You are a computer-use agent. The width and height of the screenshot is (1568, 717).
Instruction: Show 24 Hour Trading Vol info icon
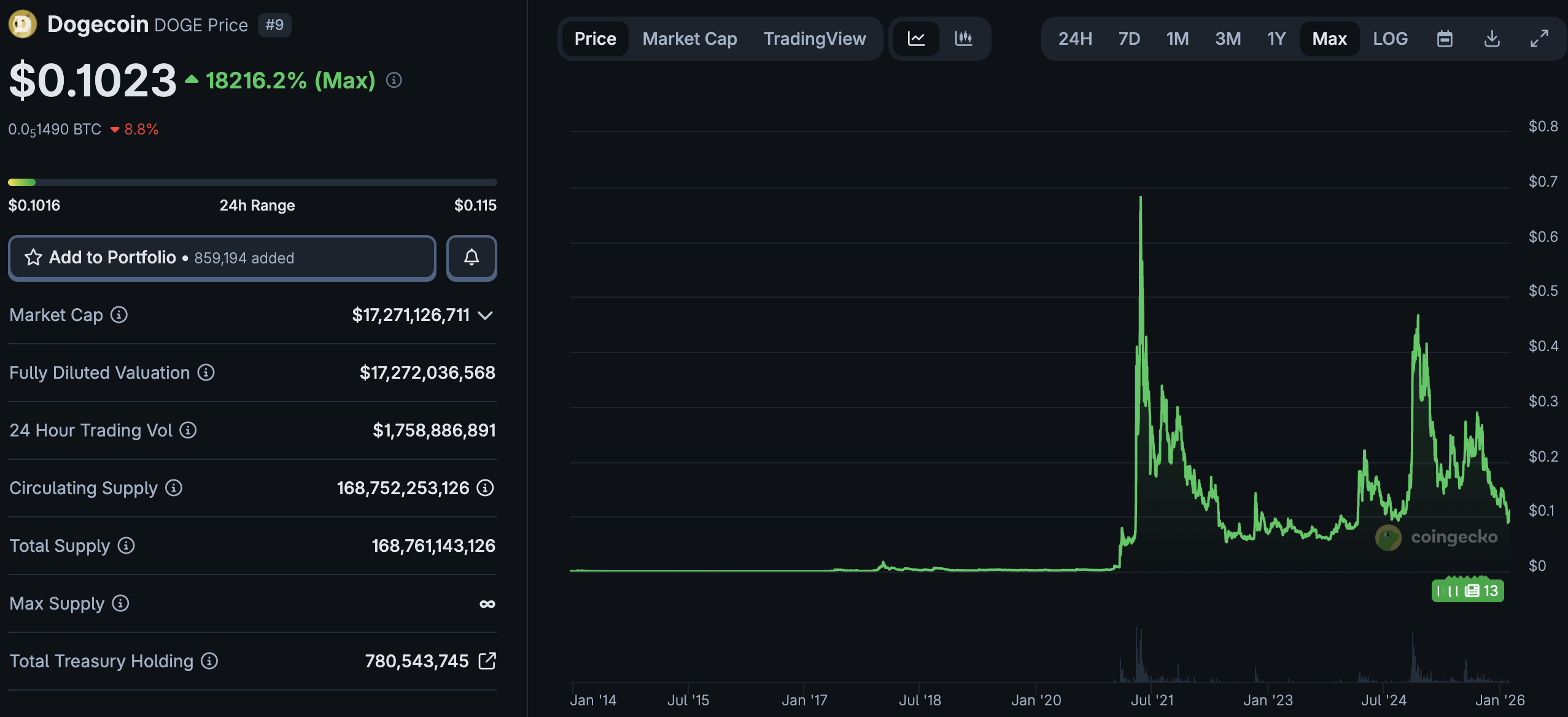188,430
